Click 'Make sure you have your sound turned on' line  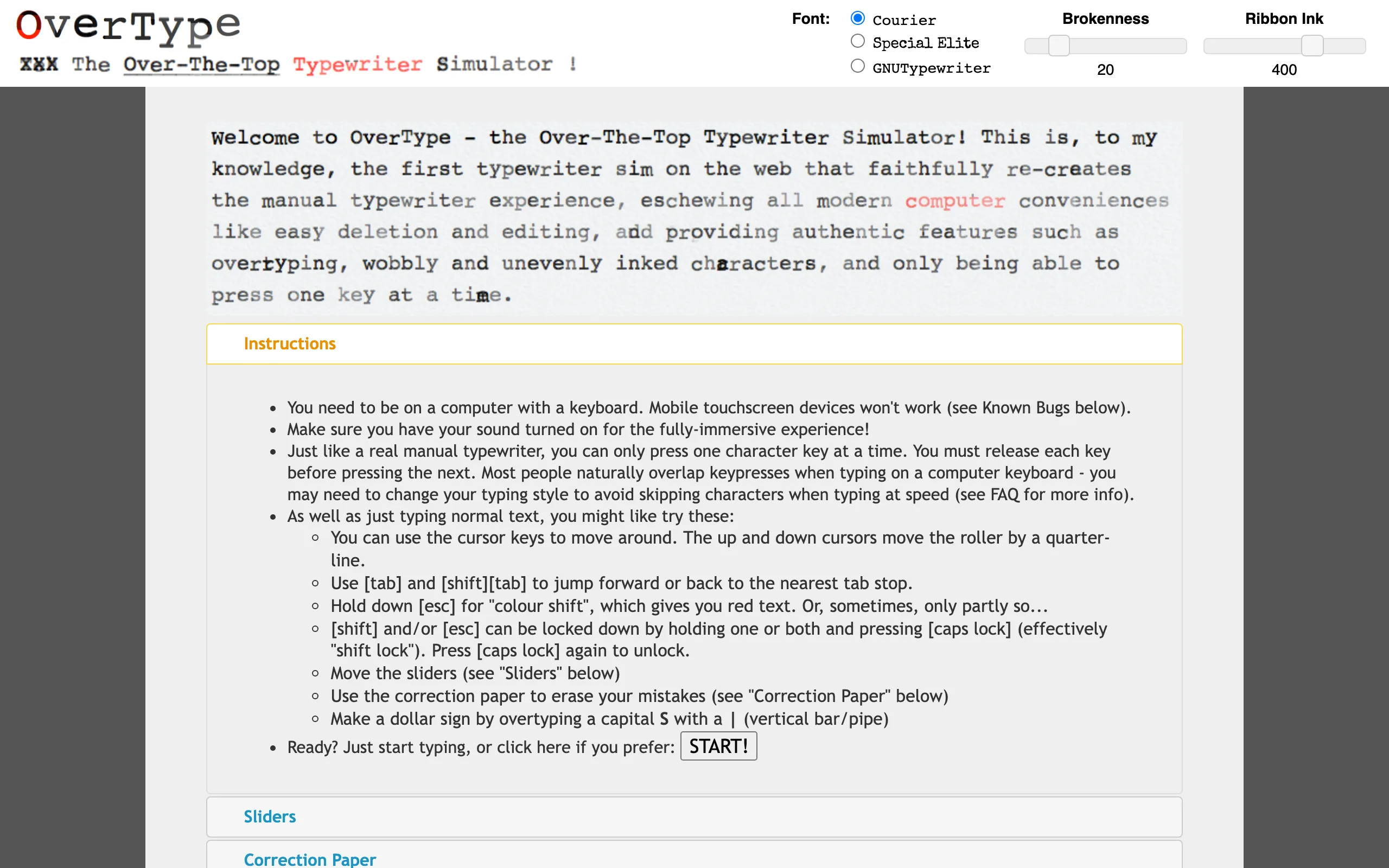point(578,430)
